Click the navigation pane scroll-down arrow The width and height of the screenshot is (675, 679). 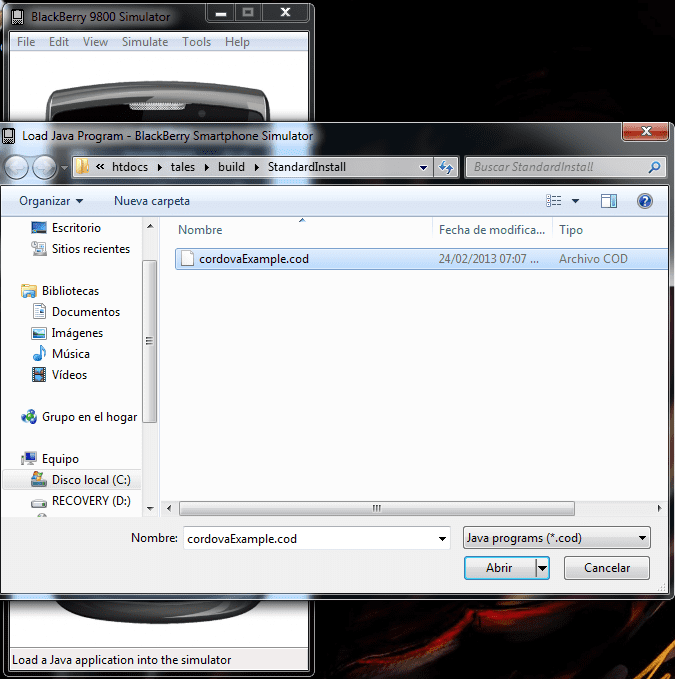(x=150, y=508)
